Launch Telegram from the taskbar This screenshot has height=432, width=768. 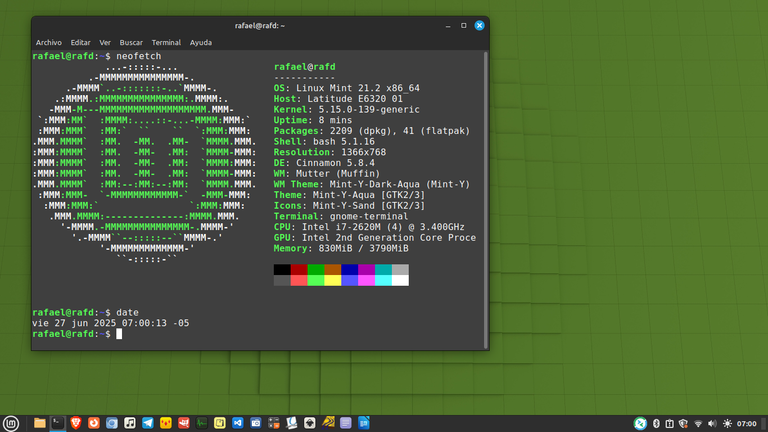click(147, 423)
